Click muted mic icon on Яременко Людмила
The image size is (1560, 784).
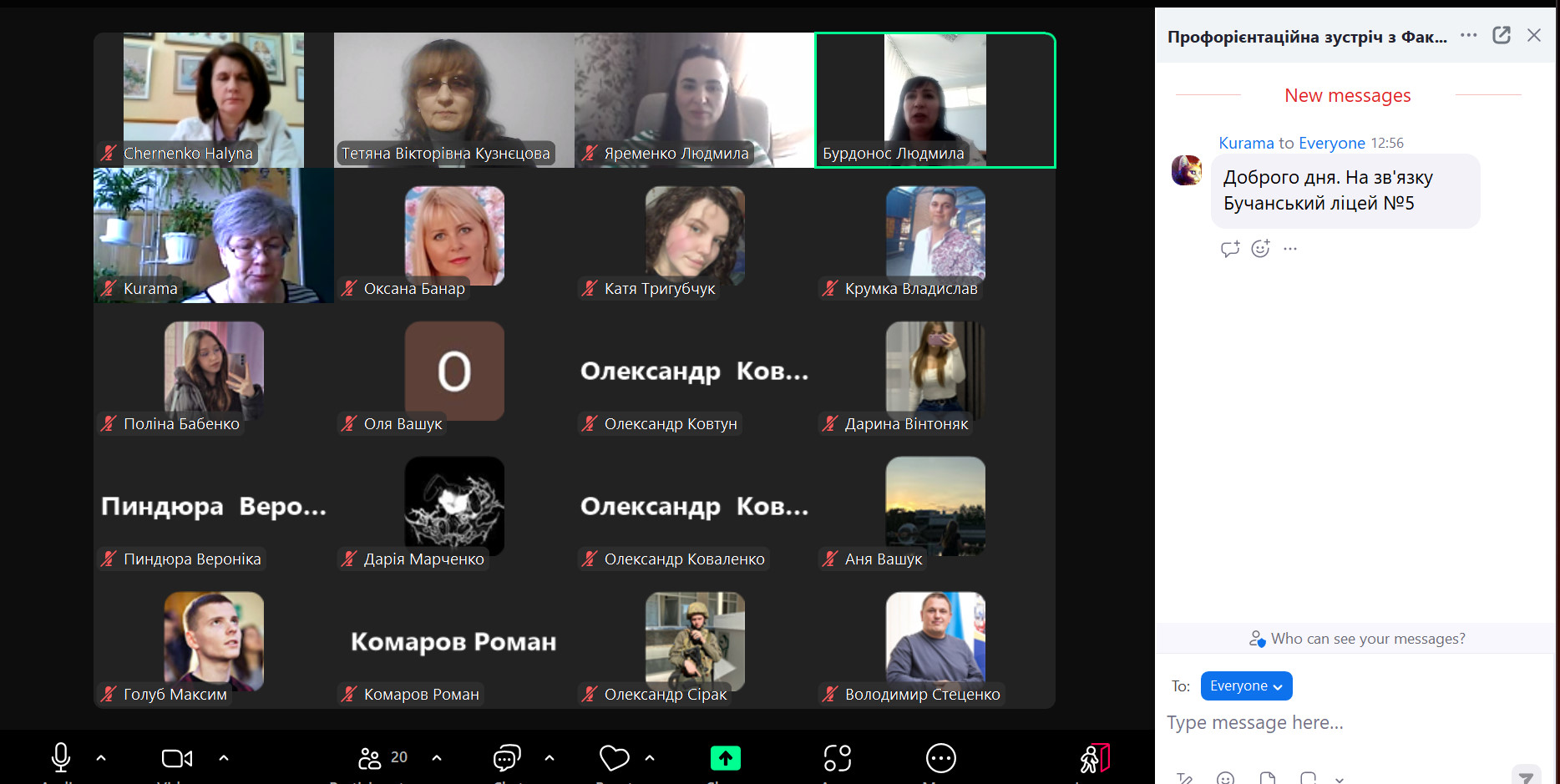(590, 153)
